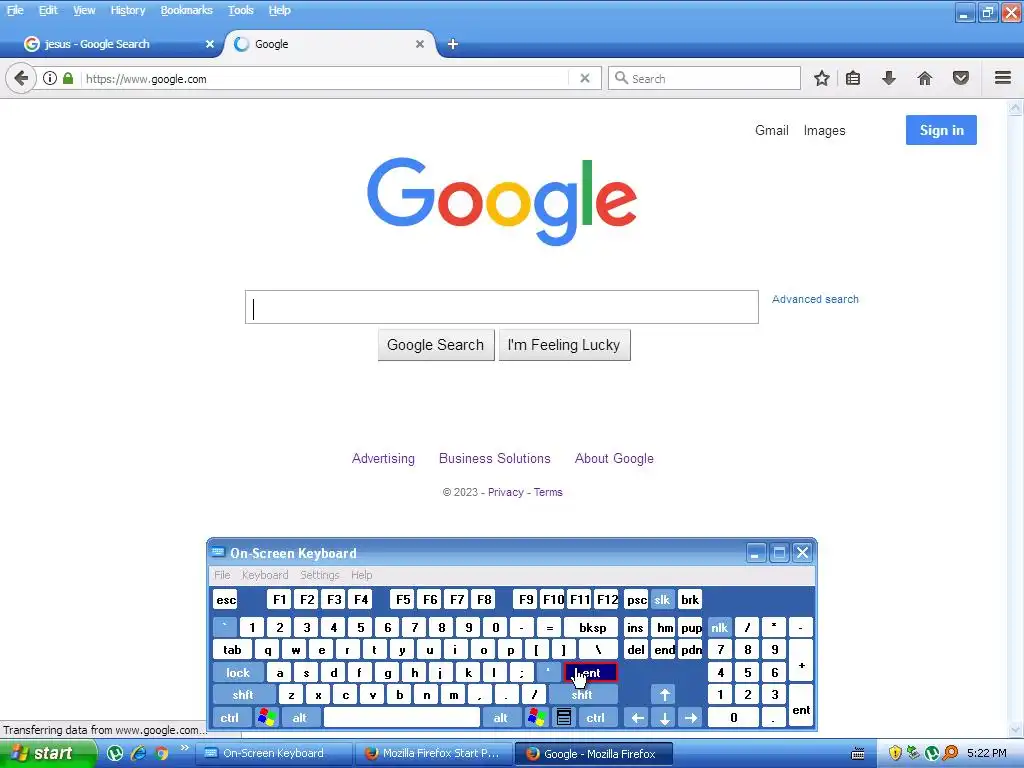Open a new tab with the plus button

tap(453, 44)
